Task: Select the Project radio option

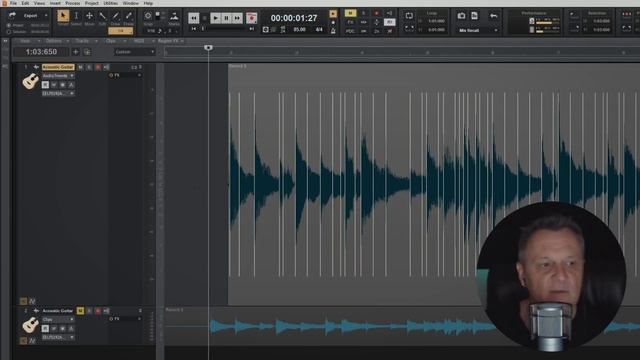Action: (9, 25)
